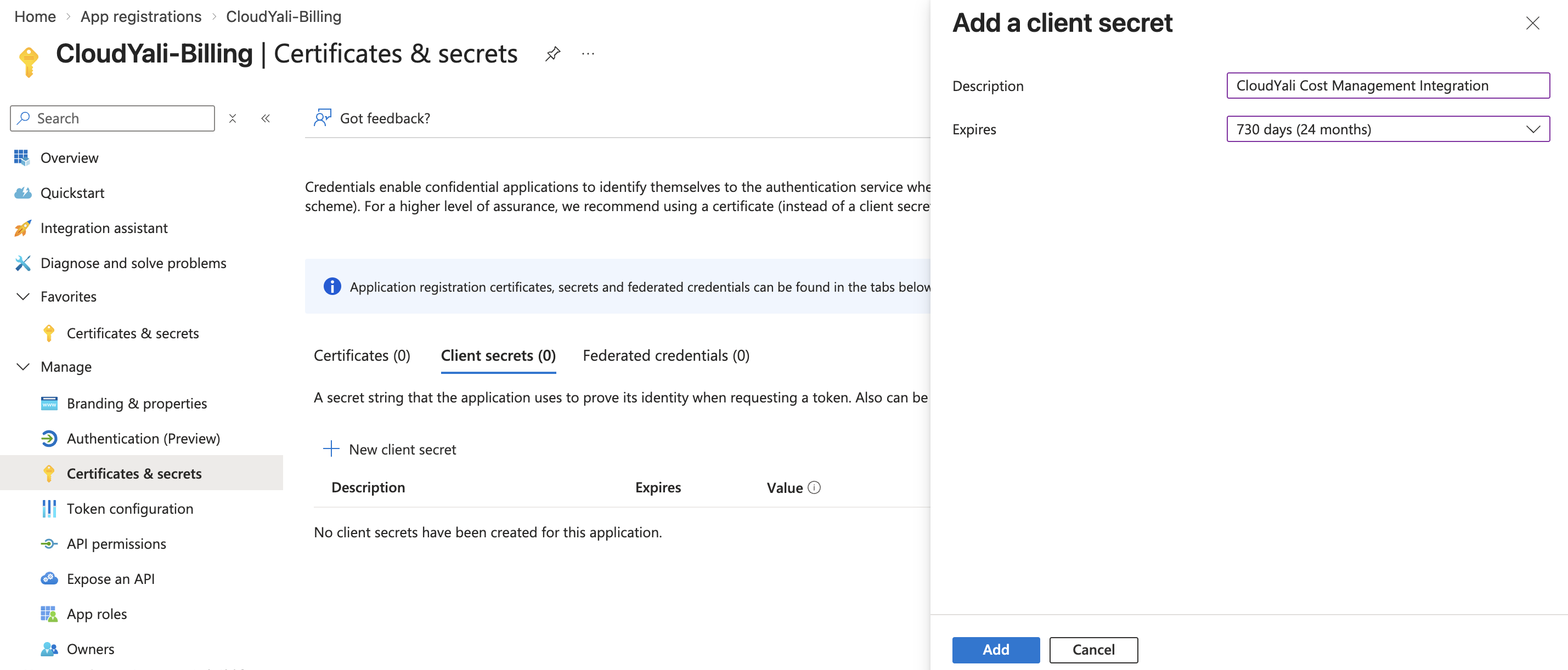The image size is (1568, 670).
Task: Launch the Integration assistant
Action: (104, 228)
